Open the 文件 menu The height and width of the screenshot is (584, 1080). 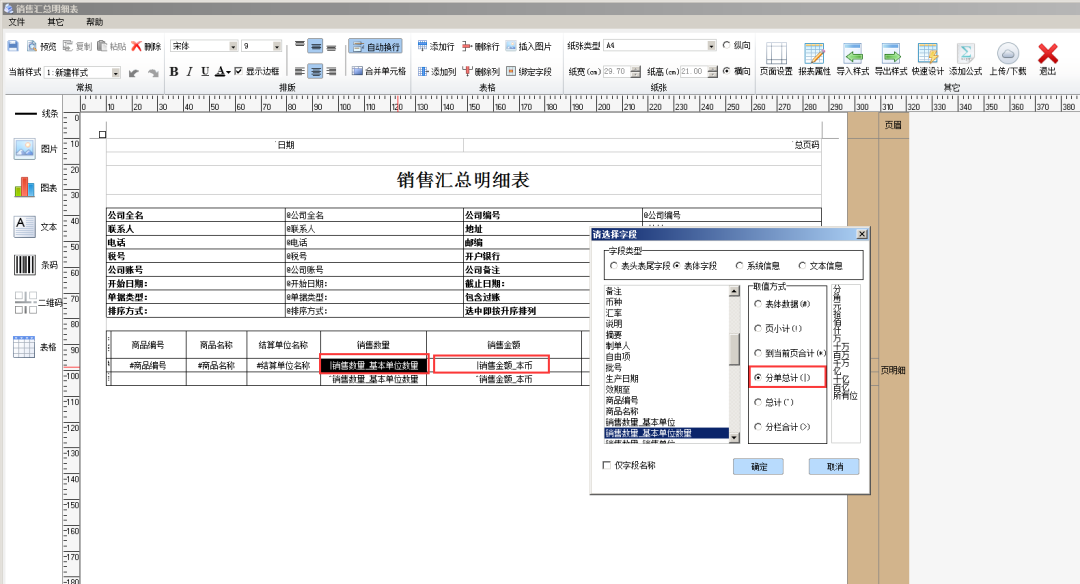click(x=17, y=22)
